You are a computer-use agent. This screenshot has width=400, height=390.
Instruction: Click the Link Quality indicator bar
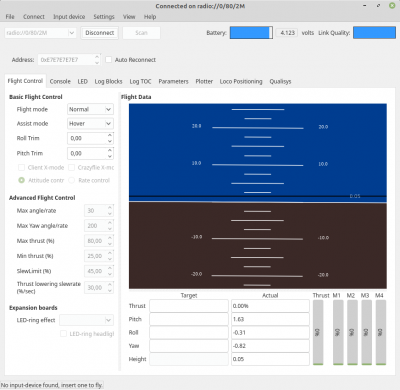[x=374, y=33]
